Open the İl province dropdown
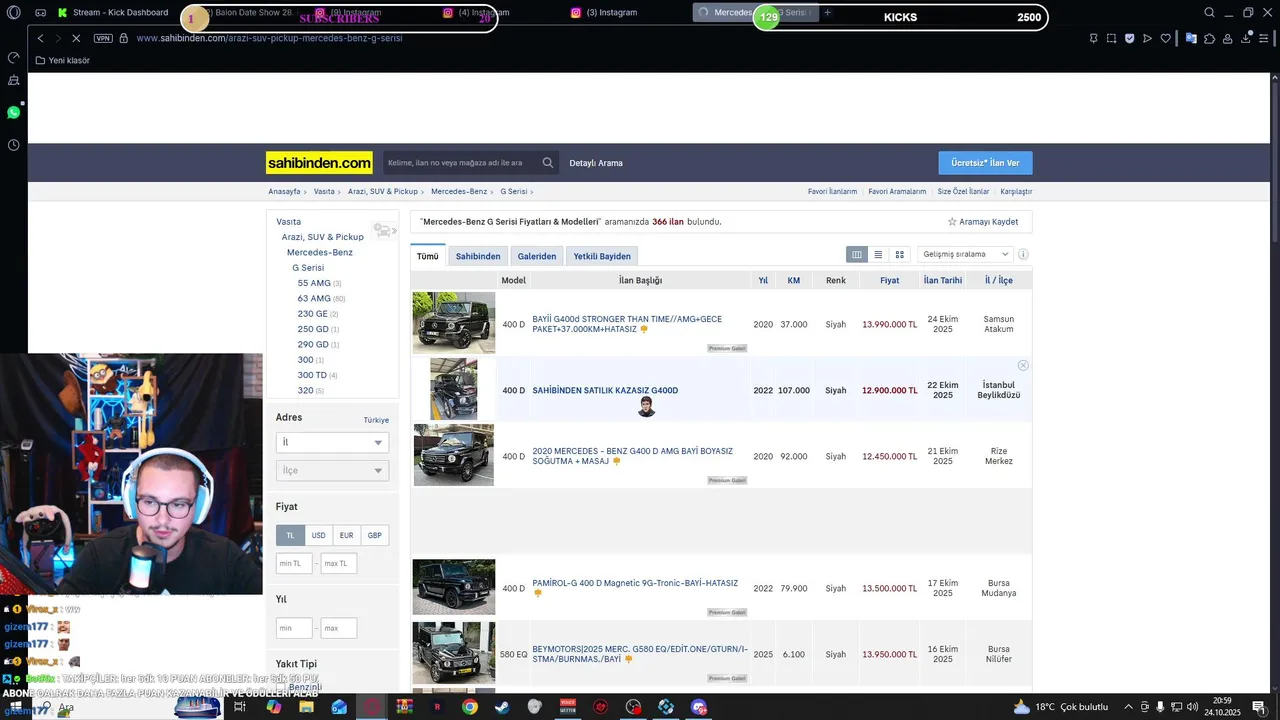1280x720 pixels. click(x=332, y=442)
